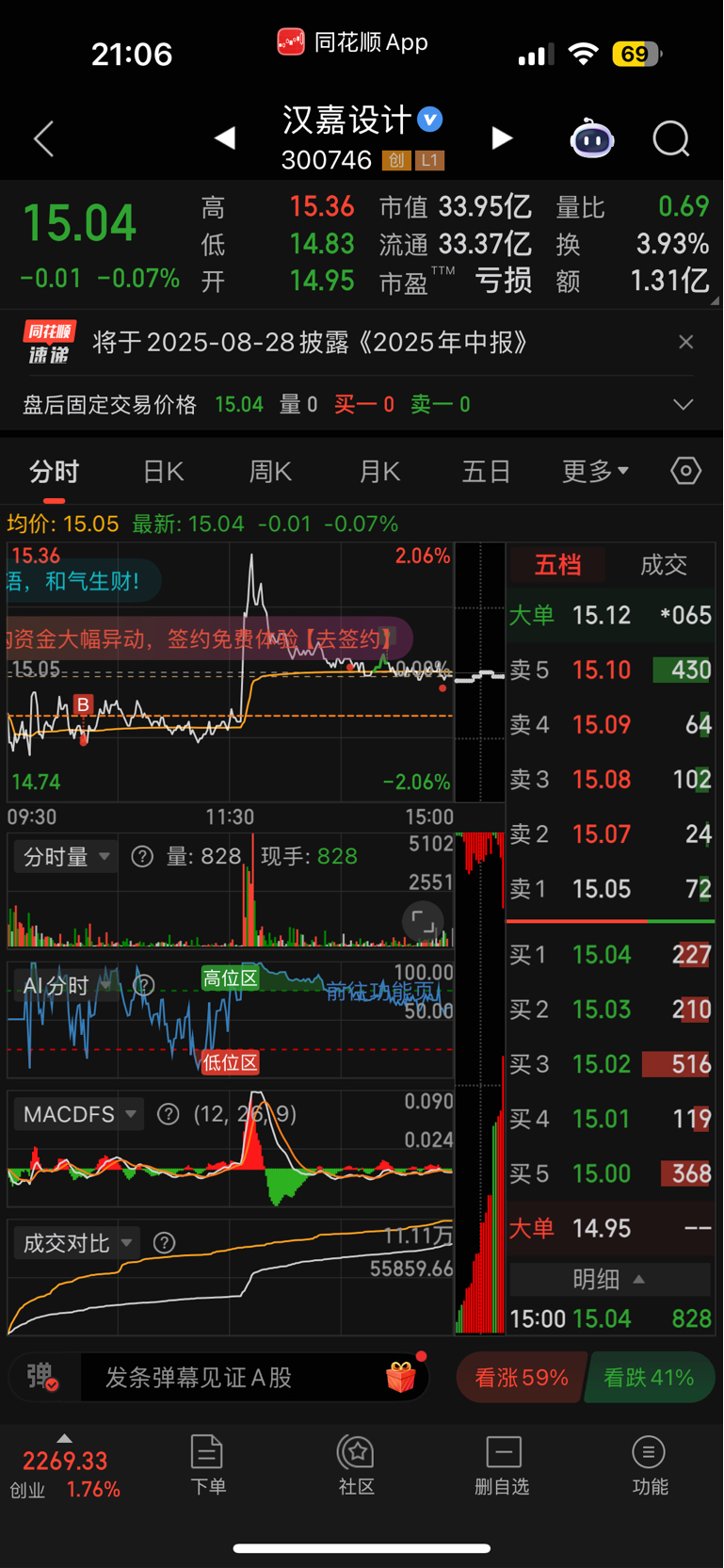
Task: Open 下单 order placement
Action: (x=207, y=1465)
